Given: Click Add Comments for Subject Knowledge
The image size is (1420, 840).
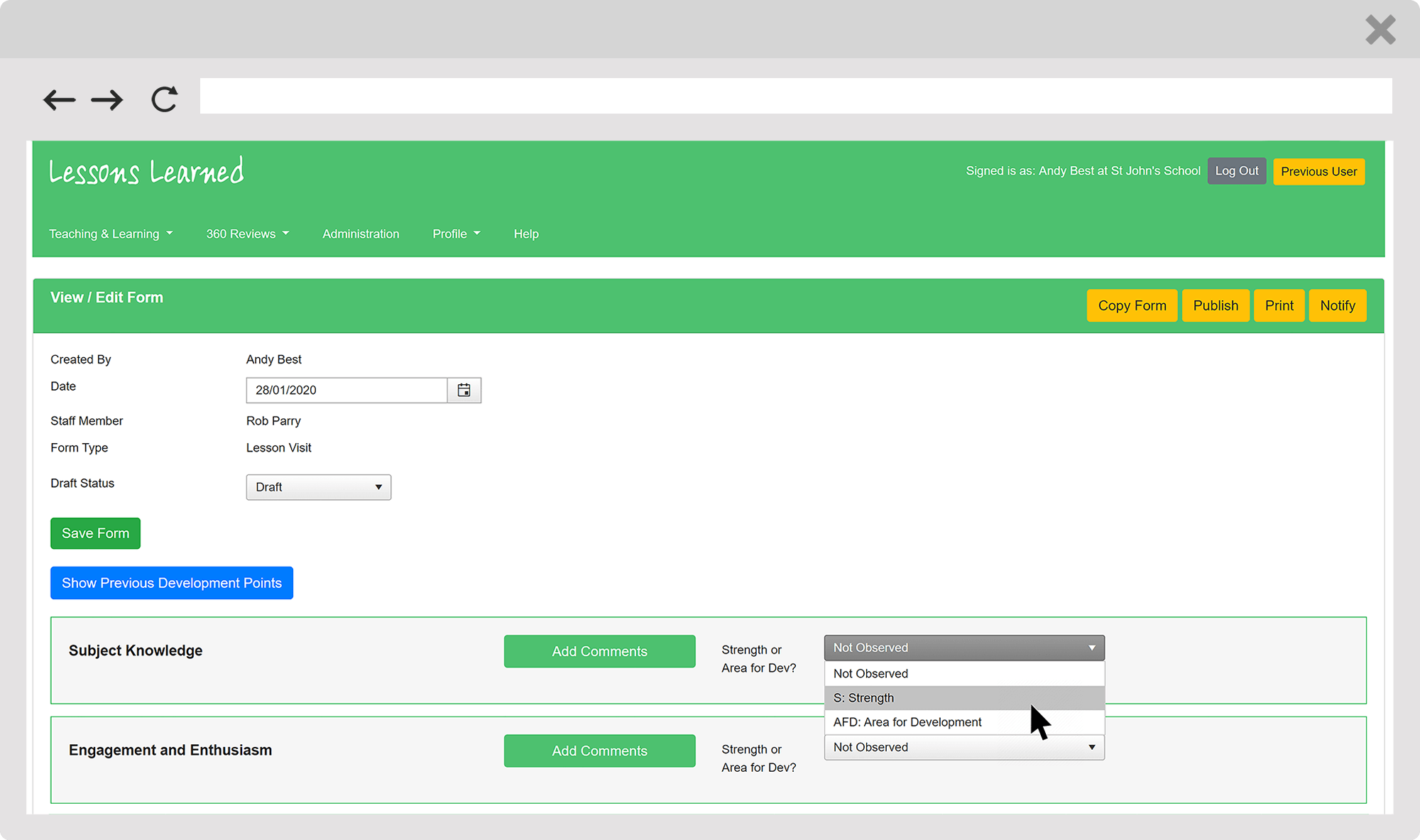Looking at the screenshot, I should click(599, 651).
